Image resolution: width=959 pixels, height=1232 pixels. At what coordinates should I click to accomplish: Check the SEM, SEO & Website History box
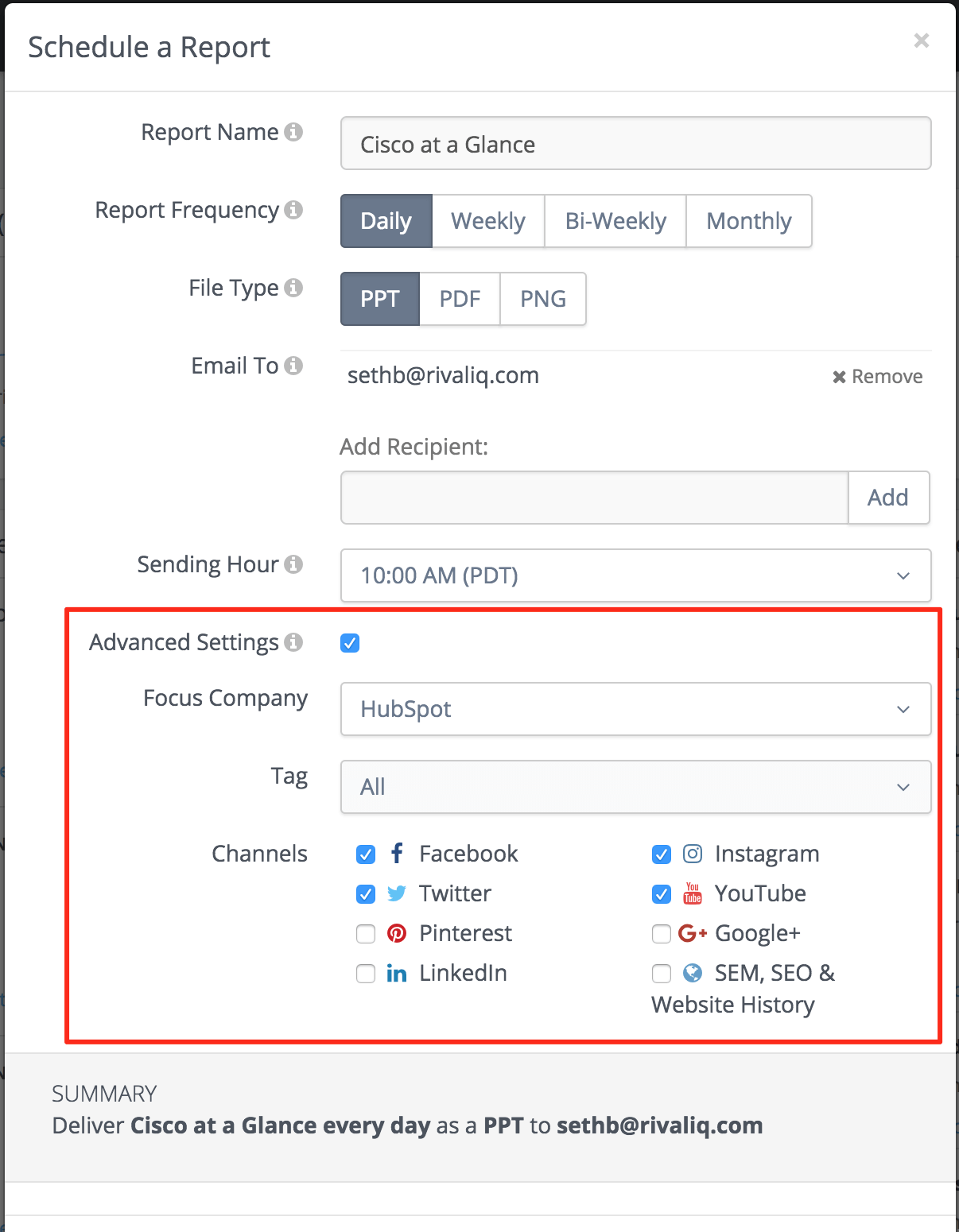coord(662,974)
